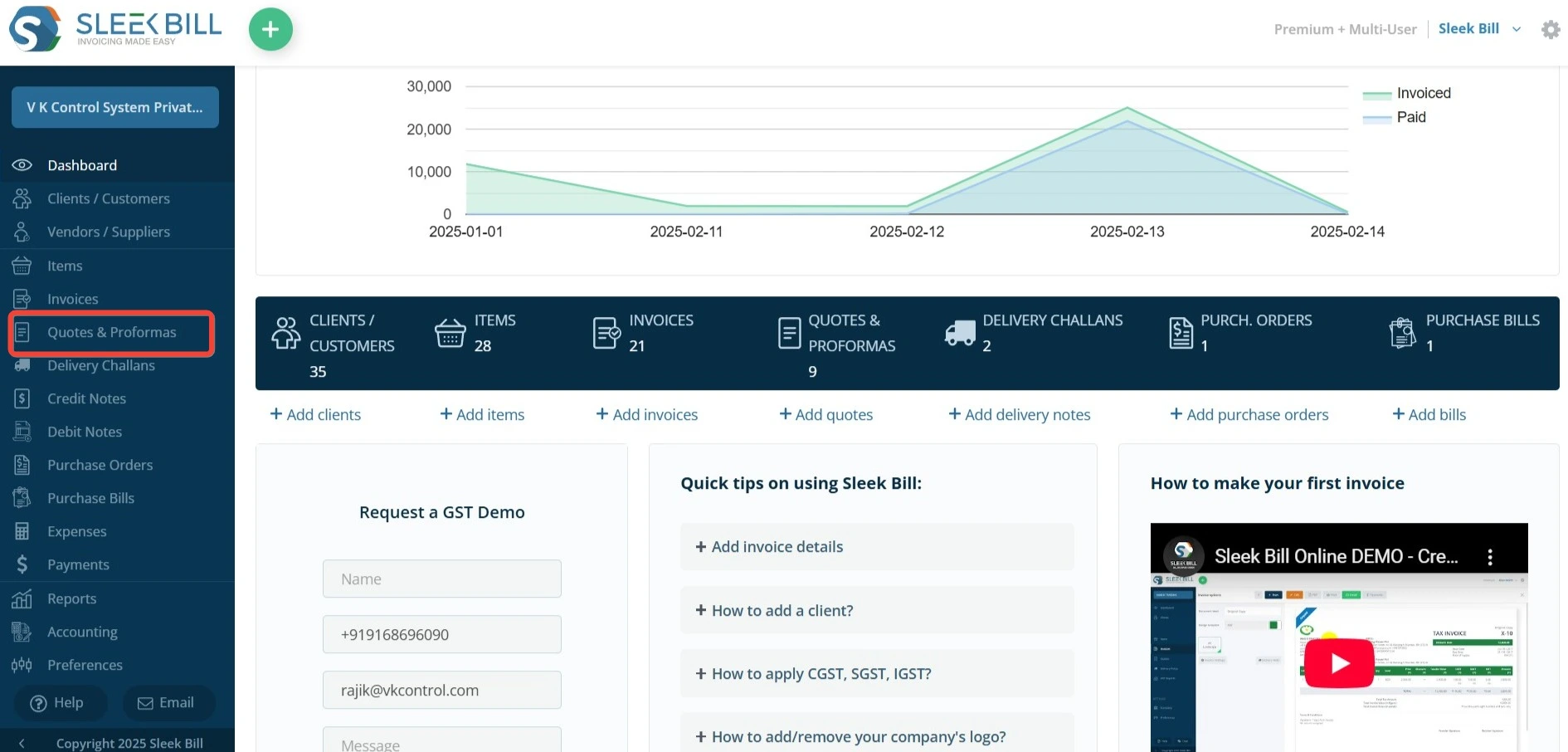Click the Payments dollar sidebar icon

pyautogui.click(x=22, y=564)
